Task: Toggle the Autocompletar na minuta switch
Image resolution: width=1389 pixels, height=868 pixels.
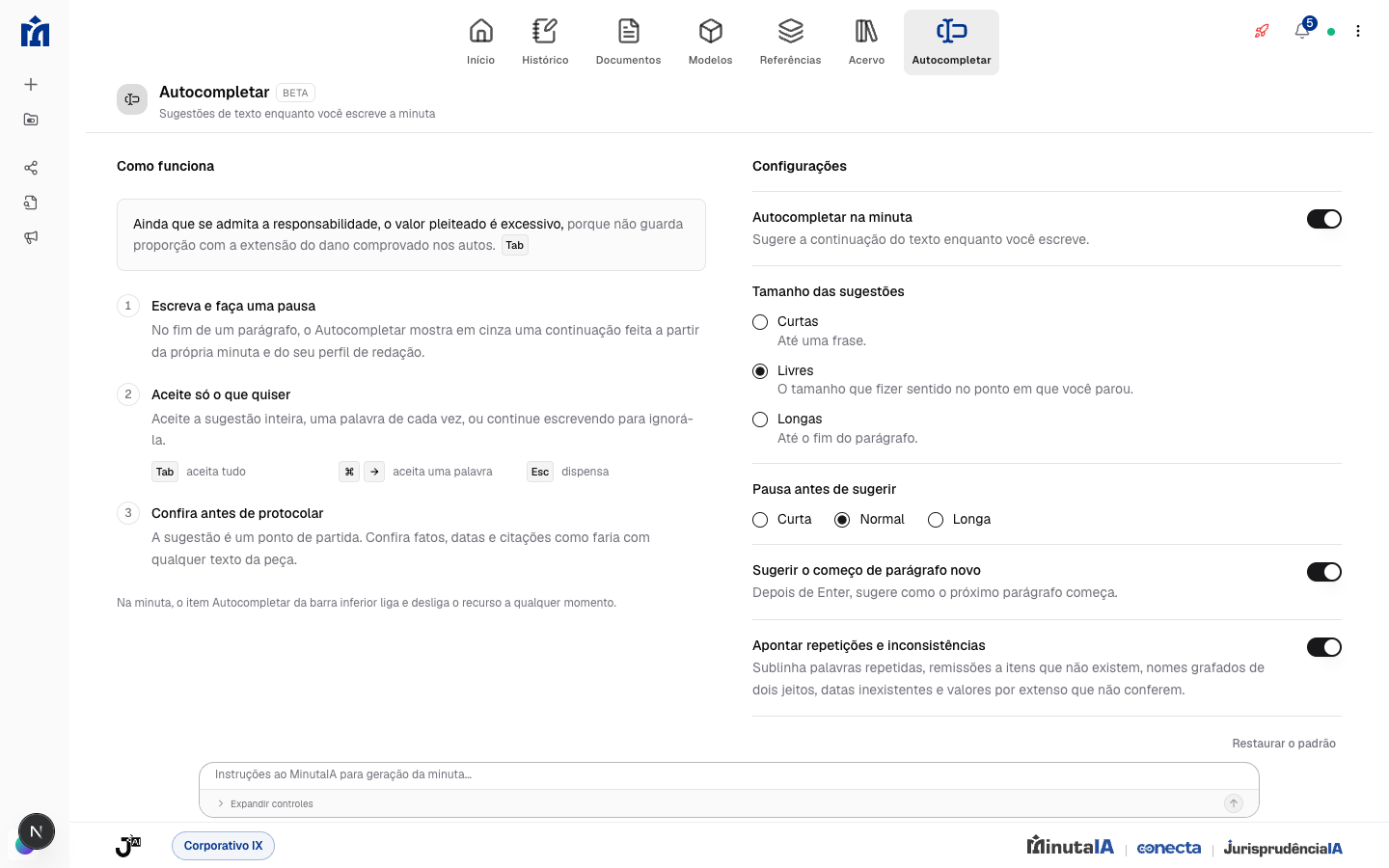Action: click(1324, 219)
